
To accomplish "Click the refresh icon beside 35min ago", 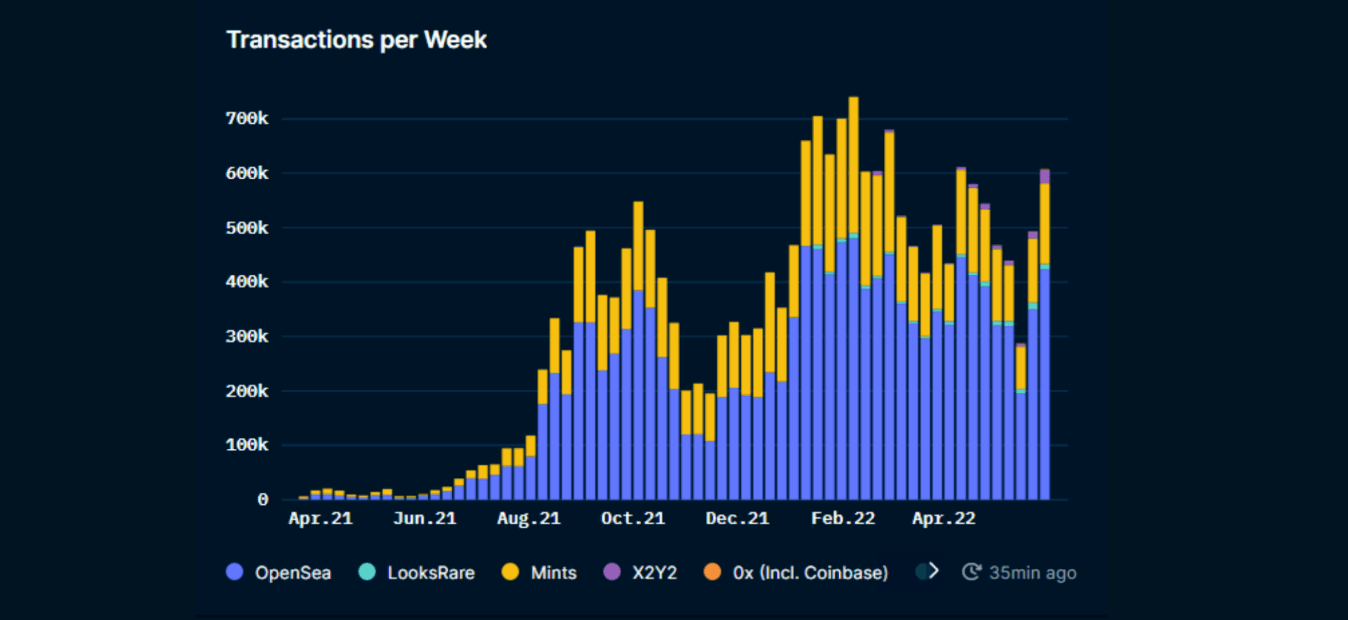I will pos(971,573).
